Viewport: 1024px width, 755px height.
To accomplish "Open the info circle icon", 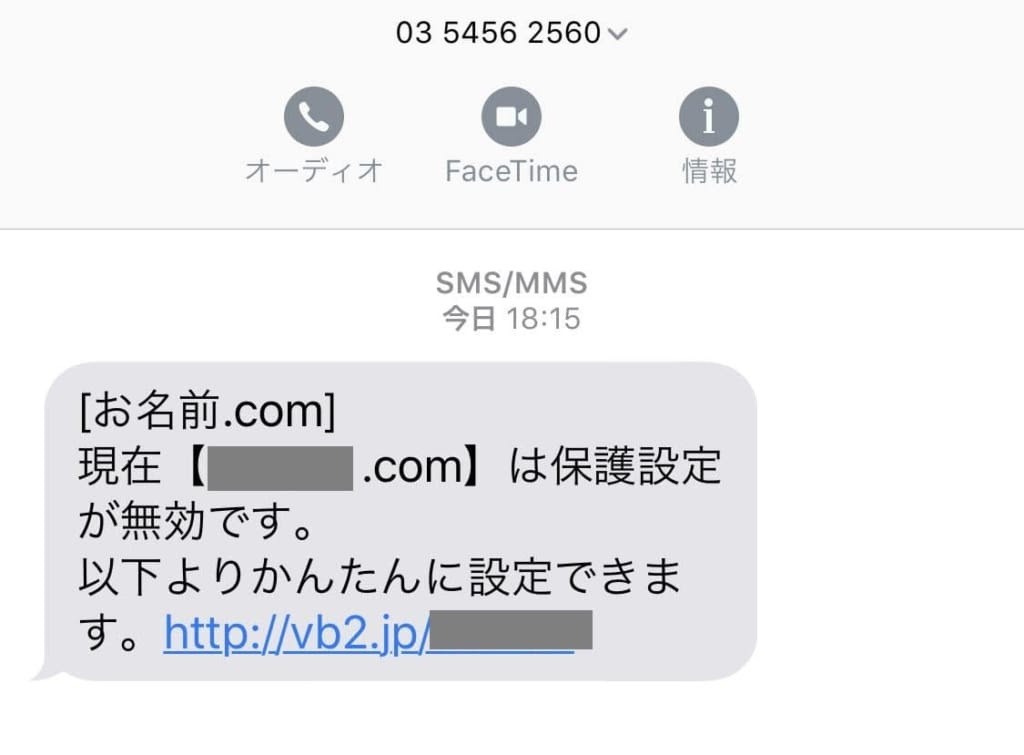I will [709, 116].
